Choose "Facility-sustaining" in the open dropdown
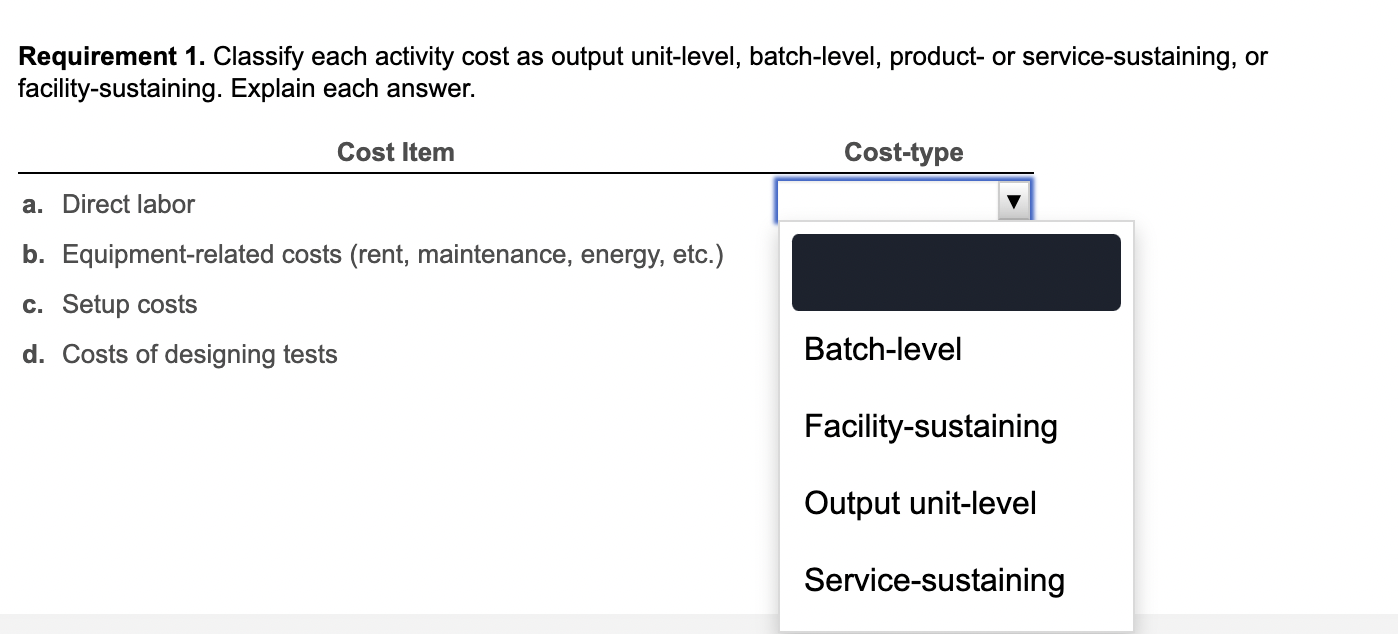 (x=929, y=426)
